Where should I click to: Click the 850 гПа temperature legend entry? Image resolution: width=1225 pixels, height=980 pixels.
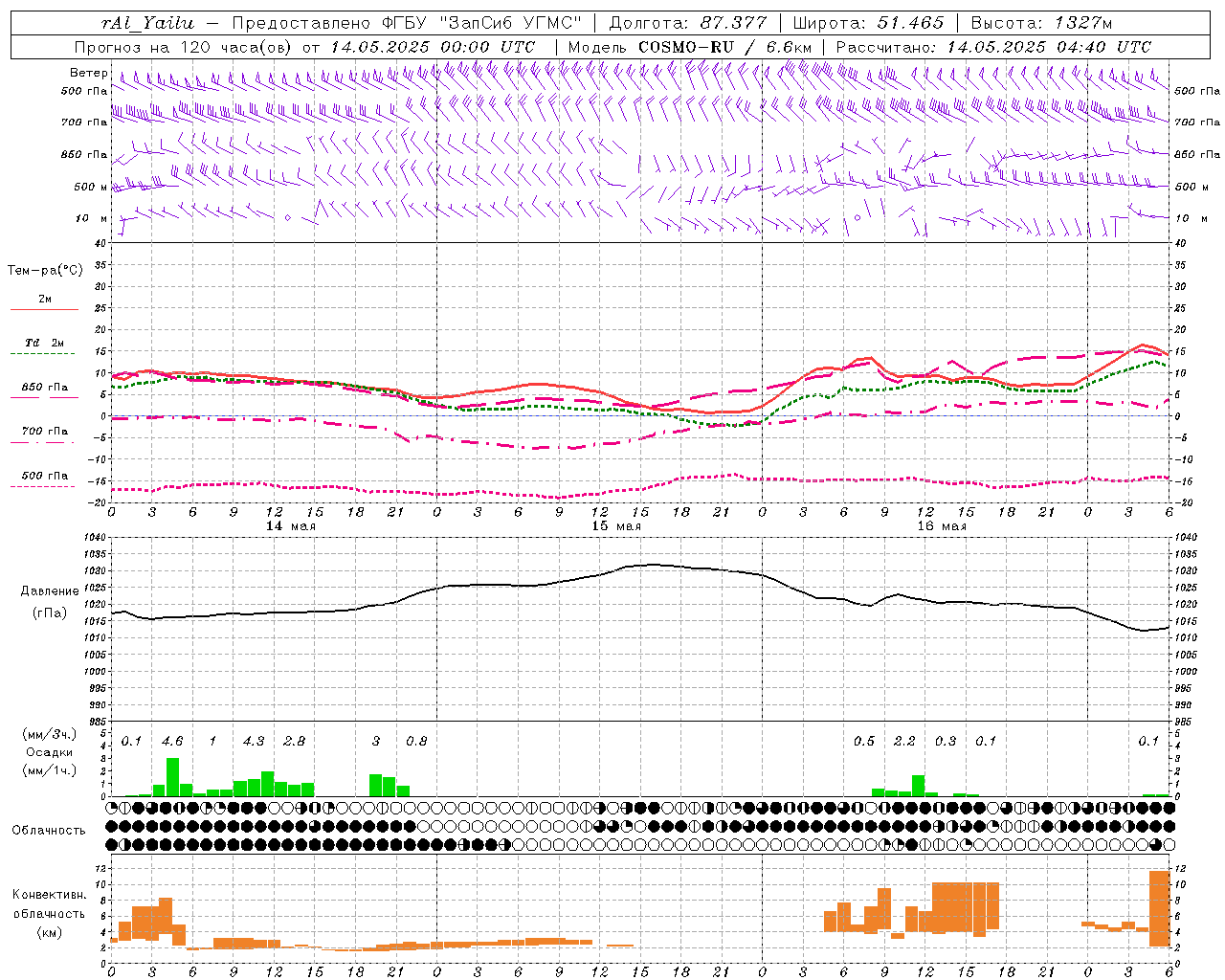(45, 388)
